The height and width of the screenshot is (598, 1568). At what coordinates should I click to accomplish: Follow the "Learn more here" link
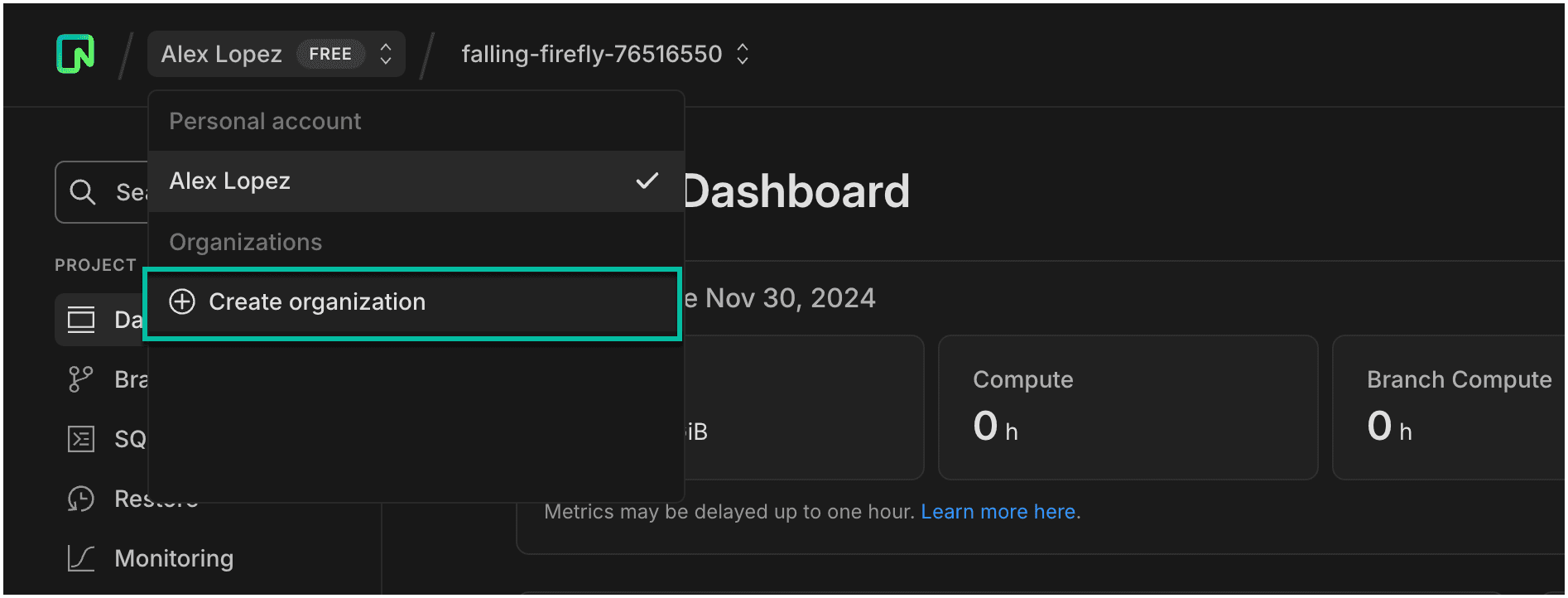pyautogui.click(x=998, y=512)
